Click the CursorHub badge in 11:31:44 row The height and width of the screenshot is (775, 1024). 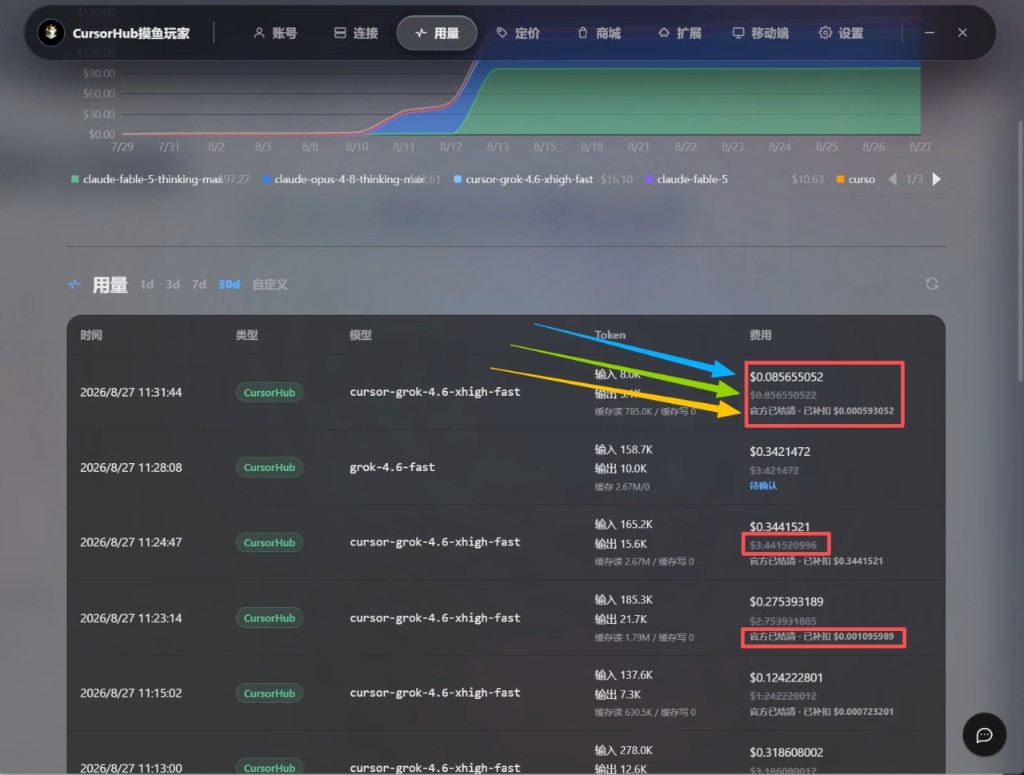pyautogui.click(x=269, y=392)
